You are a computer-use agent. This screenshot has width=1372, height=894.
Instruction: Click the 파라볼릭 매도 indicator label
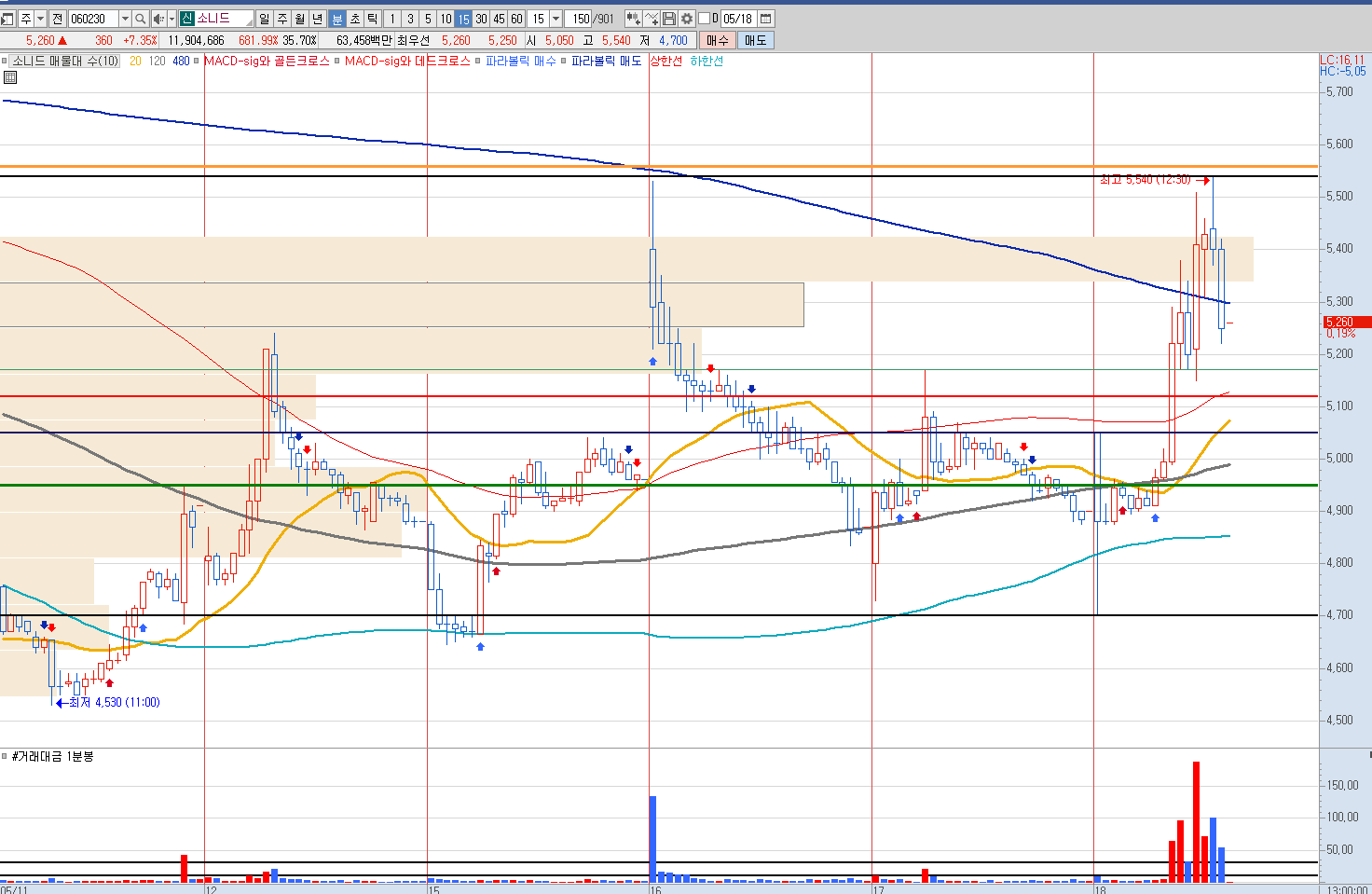tap(606, 61)
